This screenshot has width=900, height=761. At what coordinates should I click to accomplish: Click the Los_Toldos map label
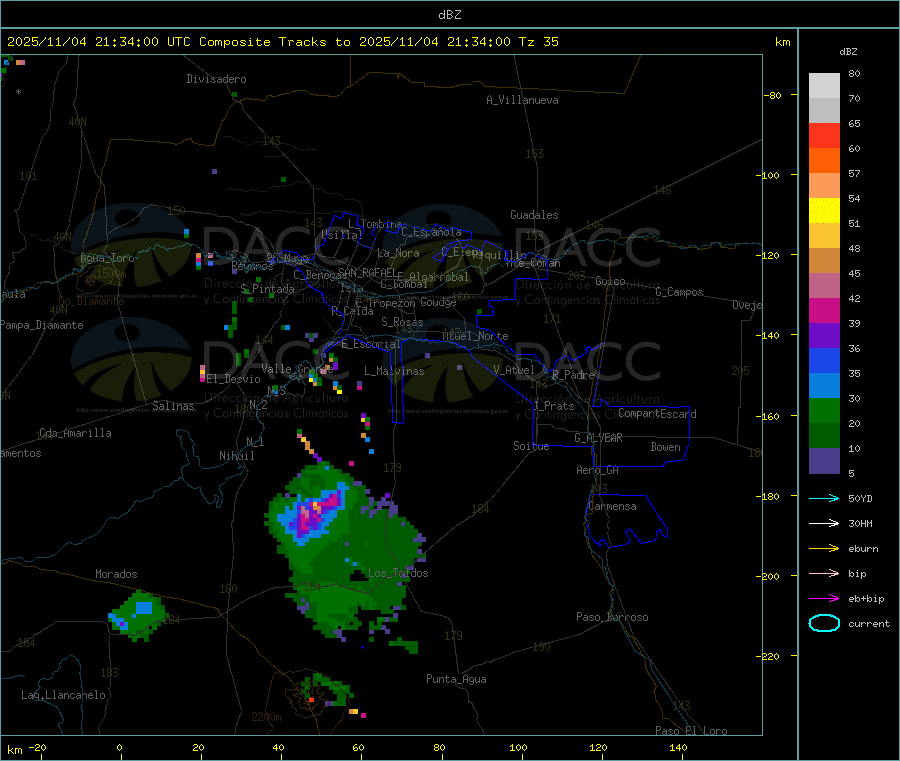pyautogui.click(x=398, y=573)
